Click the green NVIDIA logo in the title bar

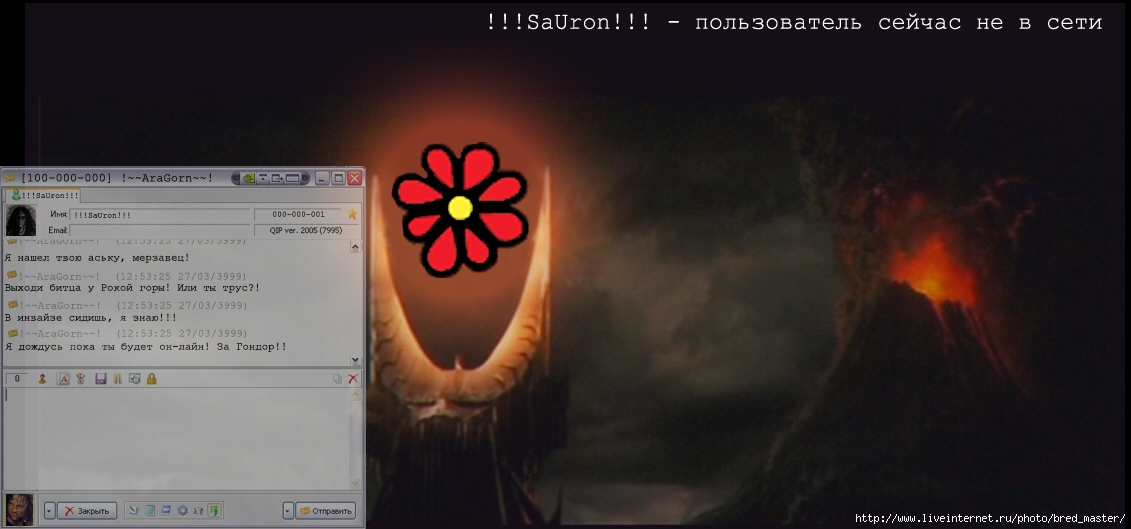click(x=249, y=178)
